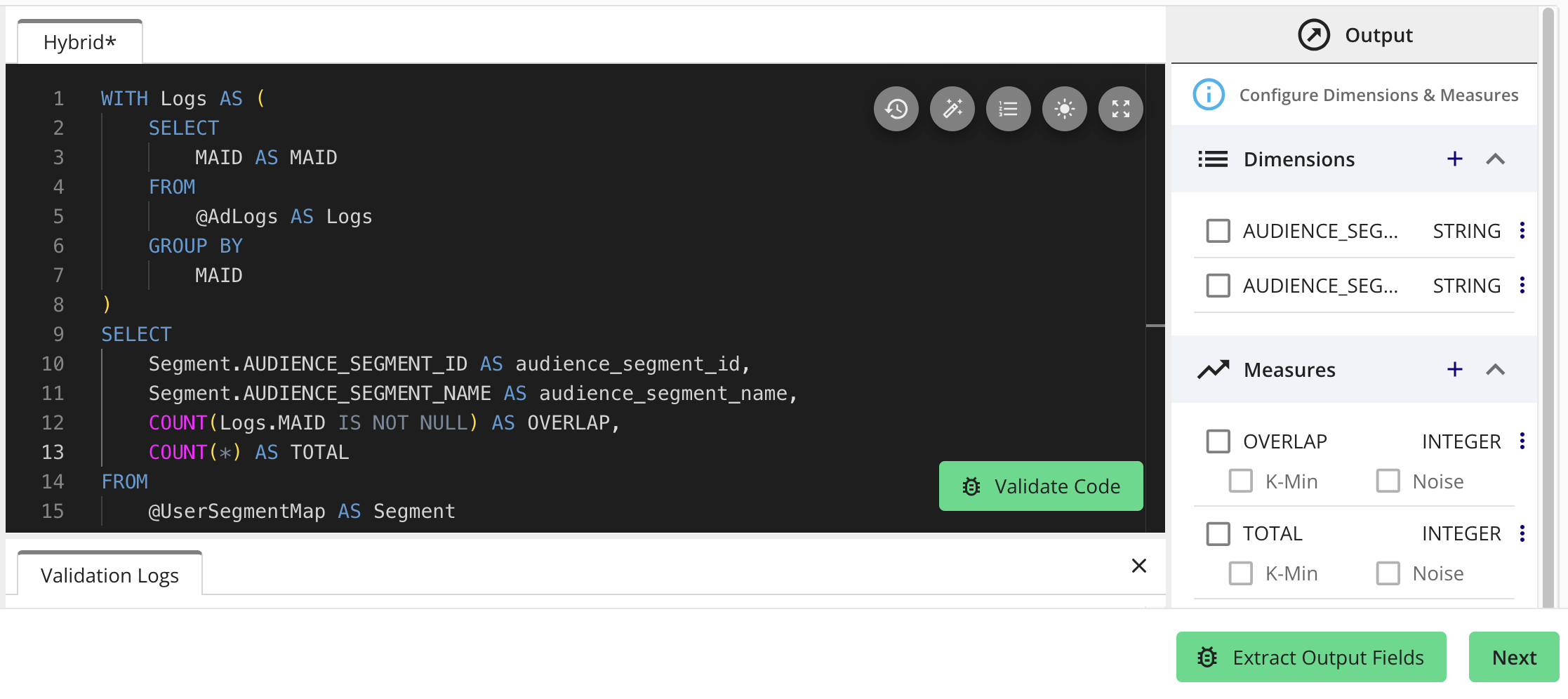Click the magic wand format icon
The width and height of the screenshot is (1568, 699).
(x=952, y=109)
